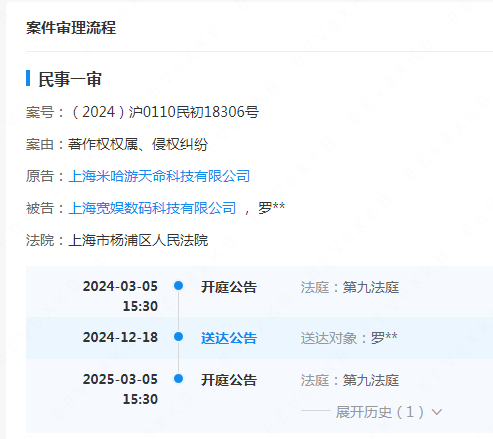The width and height of the screenshot is (493, 439).
Task: Open the 送达公告 link
Action: [229, 338]
